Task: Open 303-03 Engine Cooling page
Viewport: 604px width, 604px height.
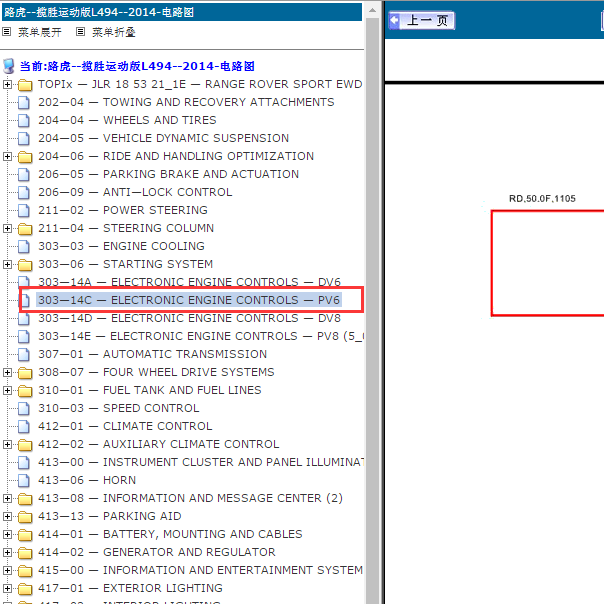Action: 121,246
